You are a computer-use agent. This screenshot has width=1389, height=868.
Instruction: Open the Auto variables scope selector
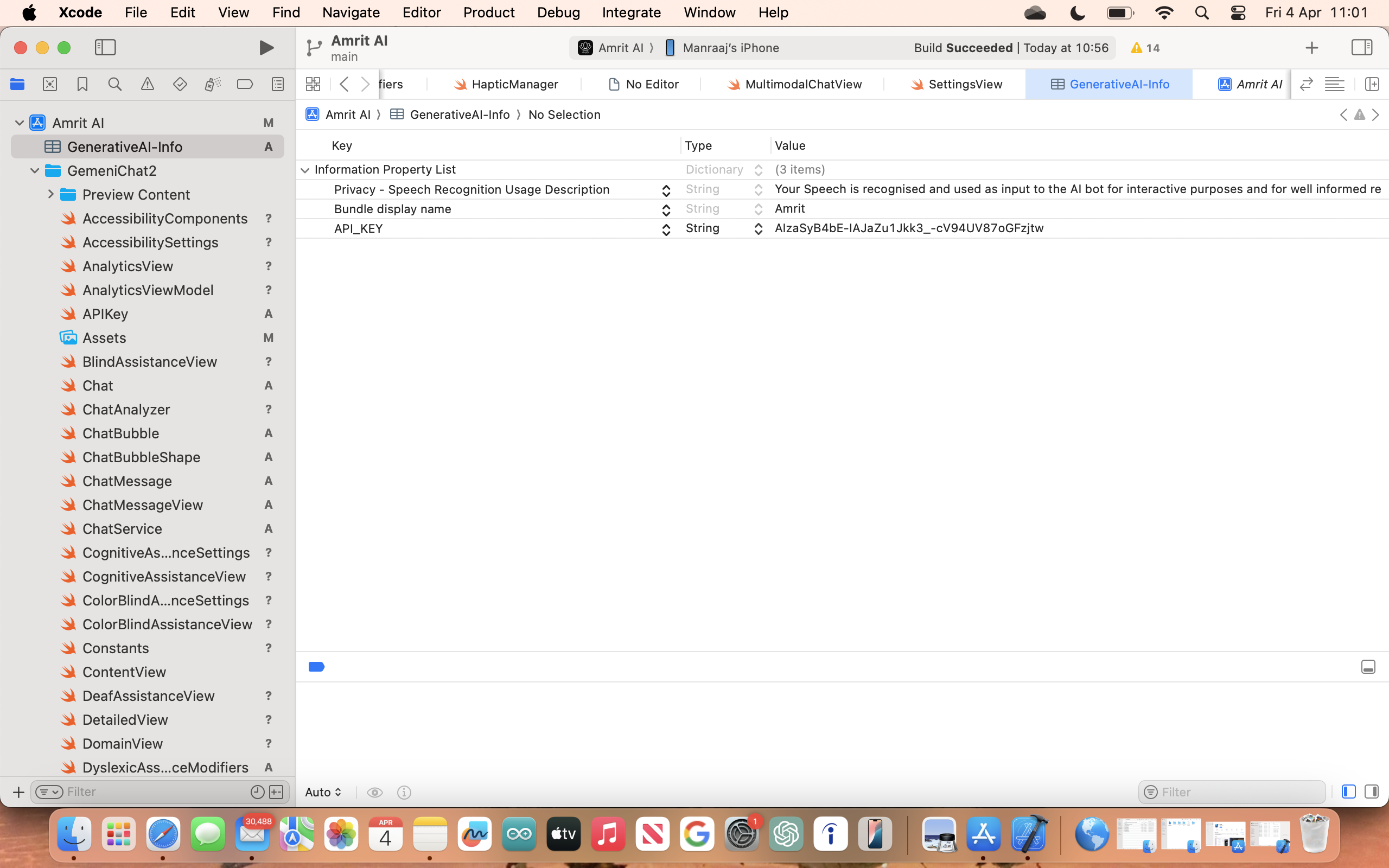coord(323,792)
